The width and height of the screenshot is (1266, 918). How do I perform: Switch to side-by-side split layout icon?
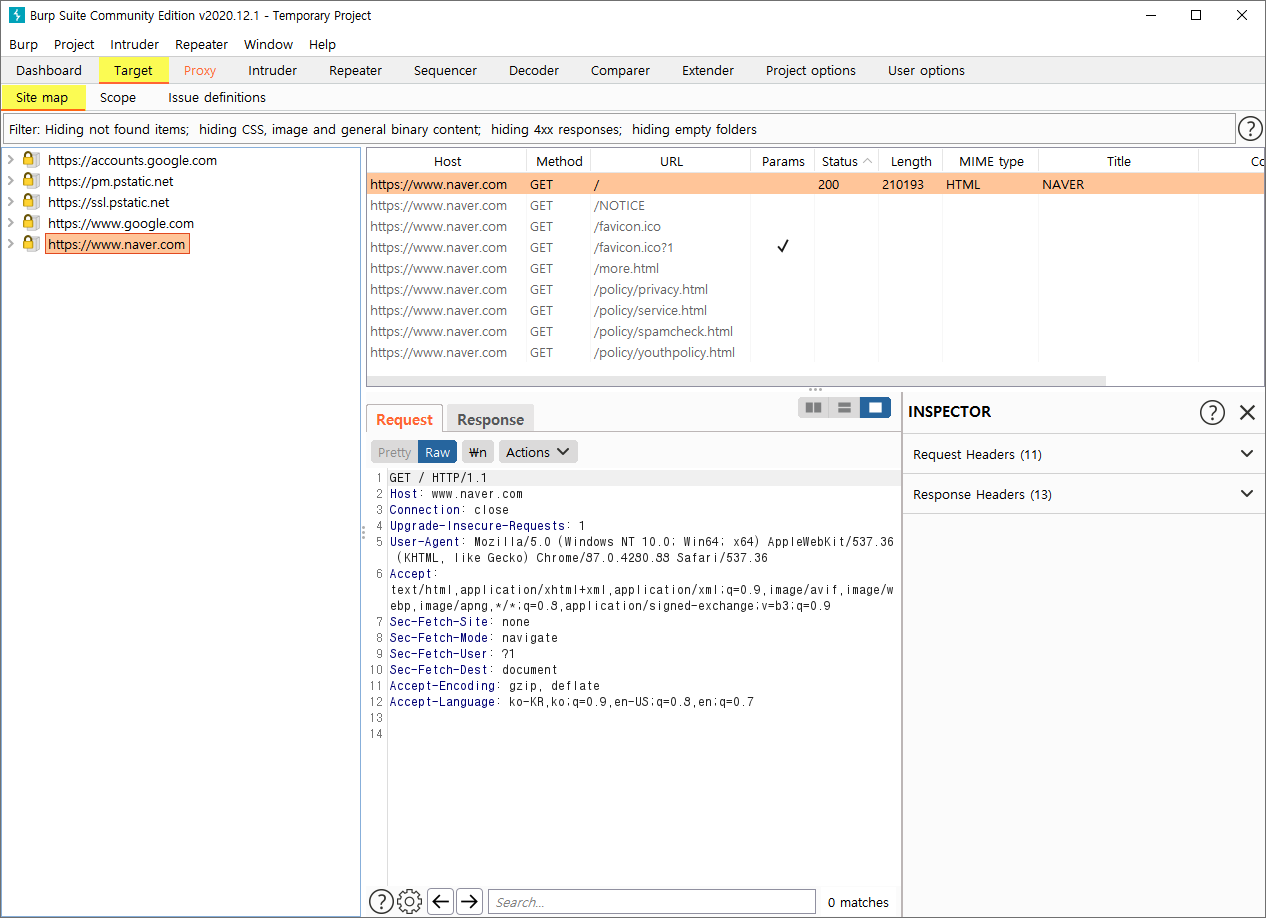814,407
